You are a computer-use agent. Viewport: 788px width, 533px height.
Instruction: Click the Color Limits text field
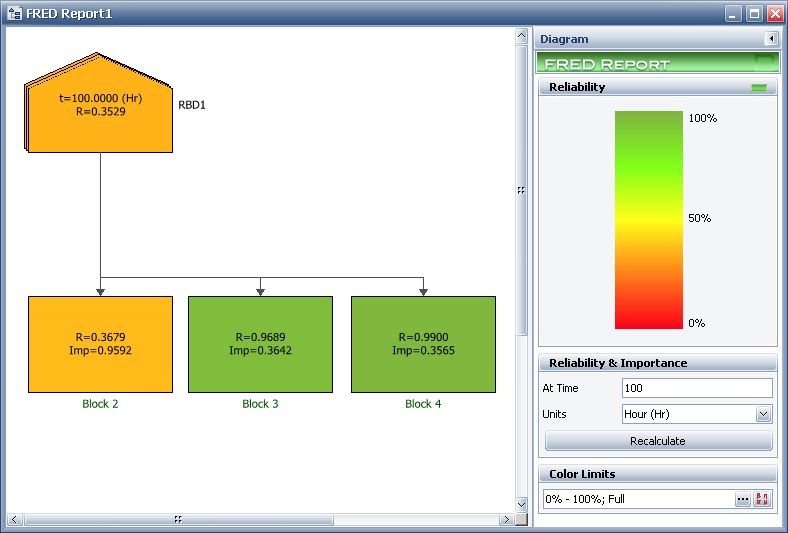tap(637, 499)
